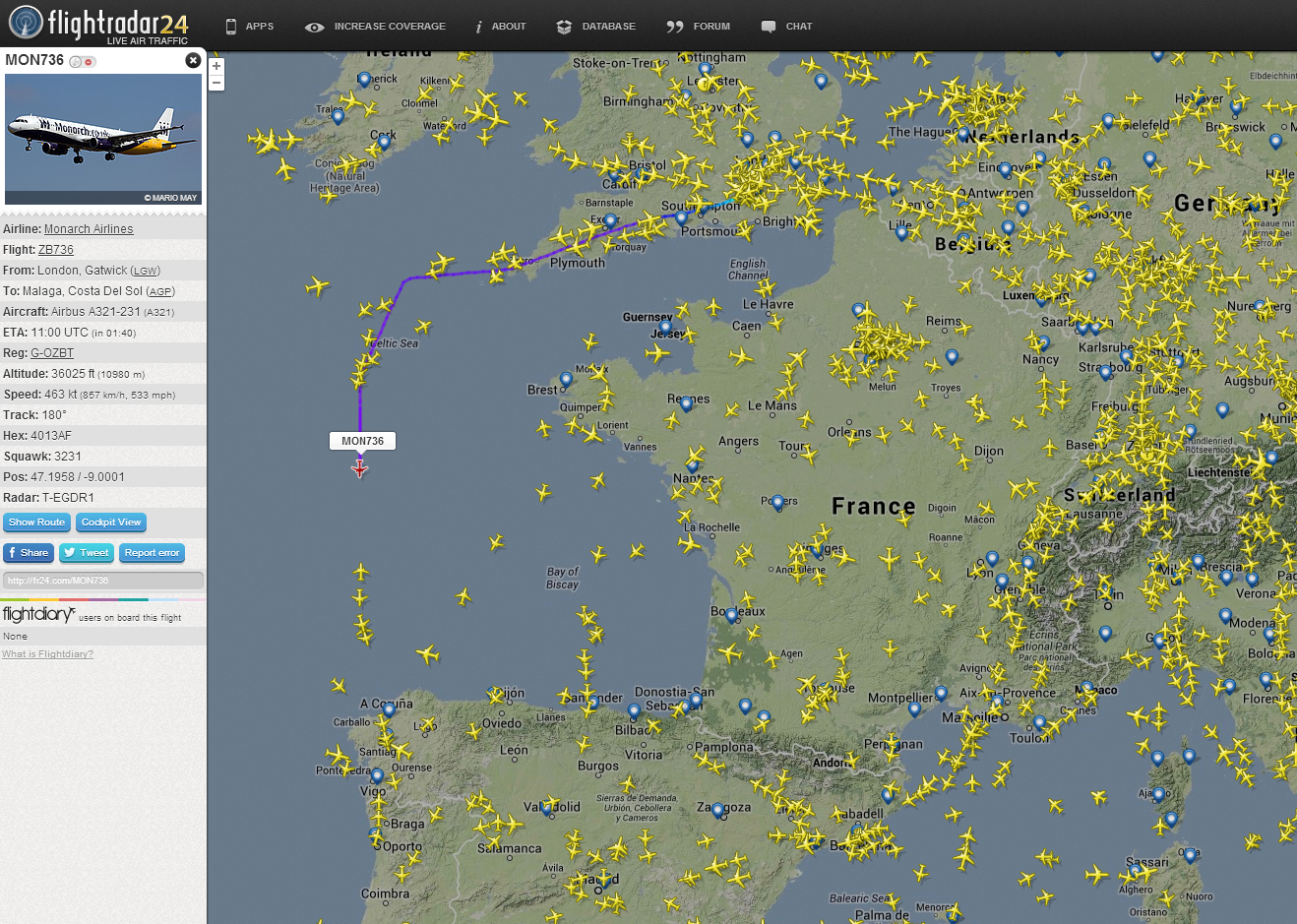
Task: Open the Apps menu
Action: pyautogui.click(x=249, y=27)
